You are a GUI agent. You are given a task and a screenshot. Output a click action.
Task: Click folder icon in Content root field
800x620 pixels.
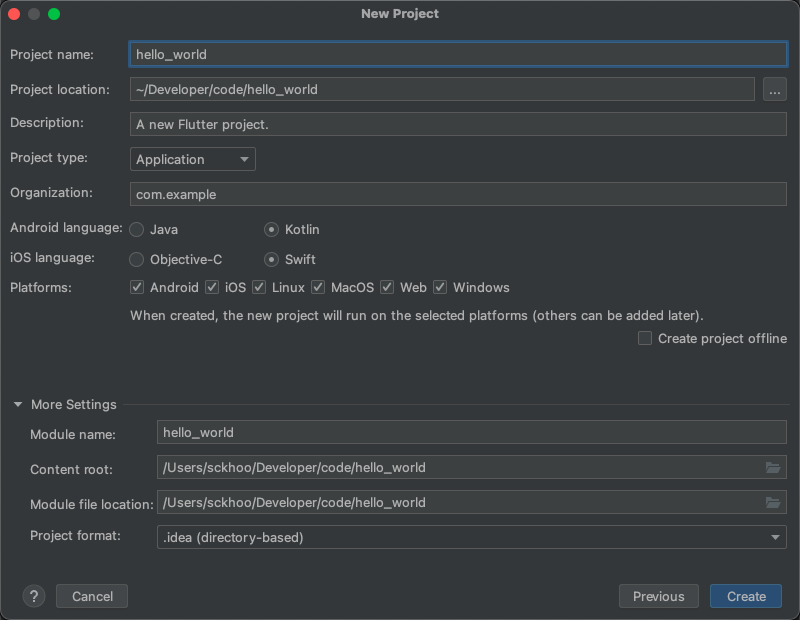click(x=772, y=468)
